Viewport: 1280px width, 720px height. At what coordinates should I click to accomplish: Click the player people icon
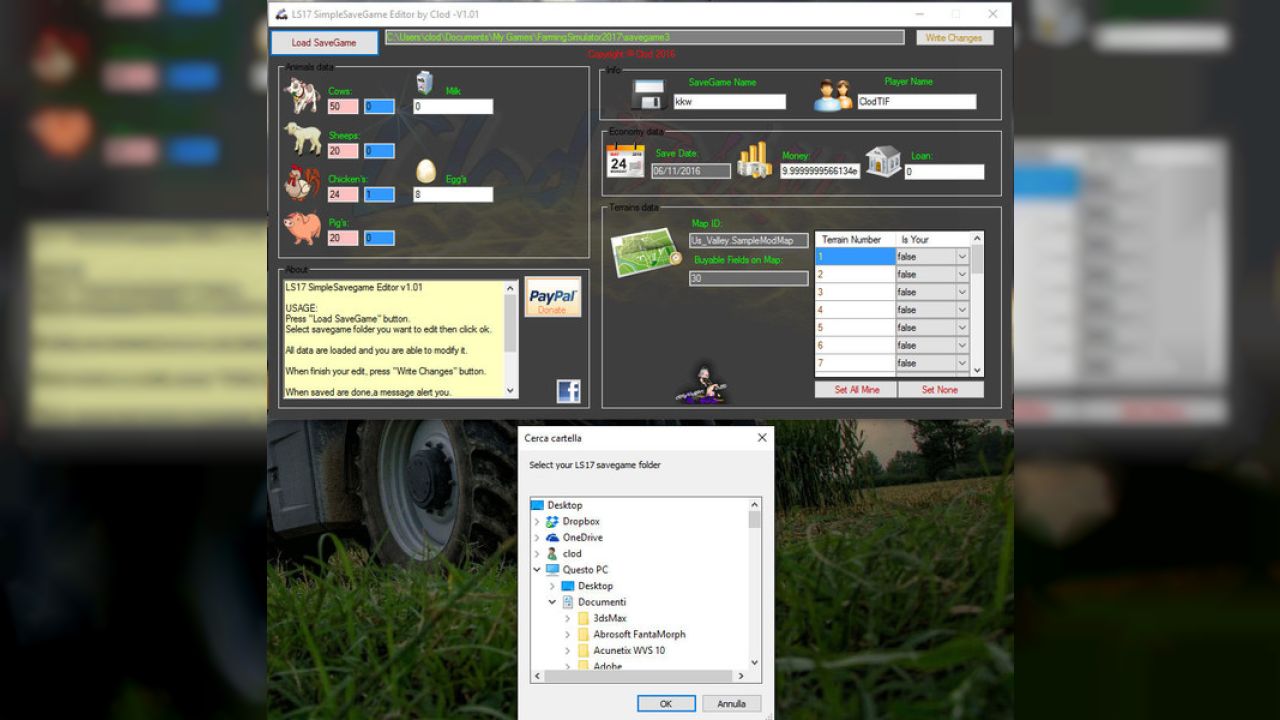[832, 95]
